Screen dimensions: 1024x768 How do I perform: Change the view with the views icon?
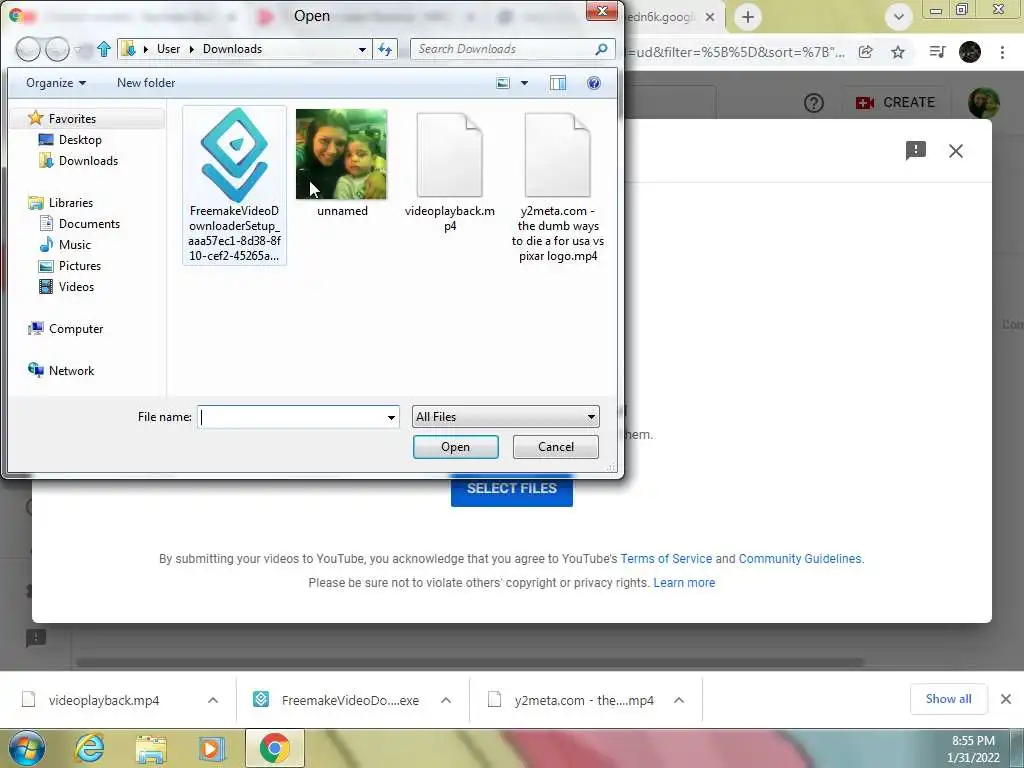tap(503, 83)
